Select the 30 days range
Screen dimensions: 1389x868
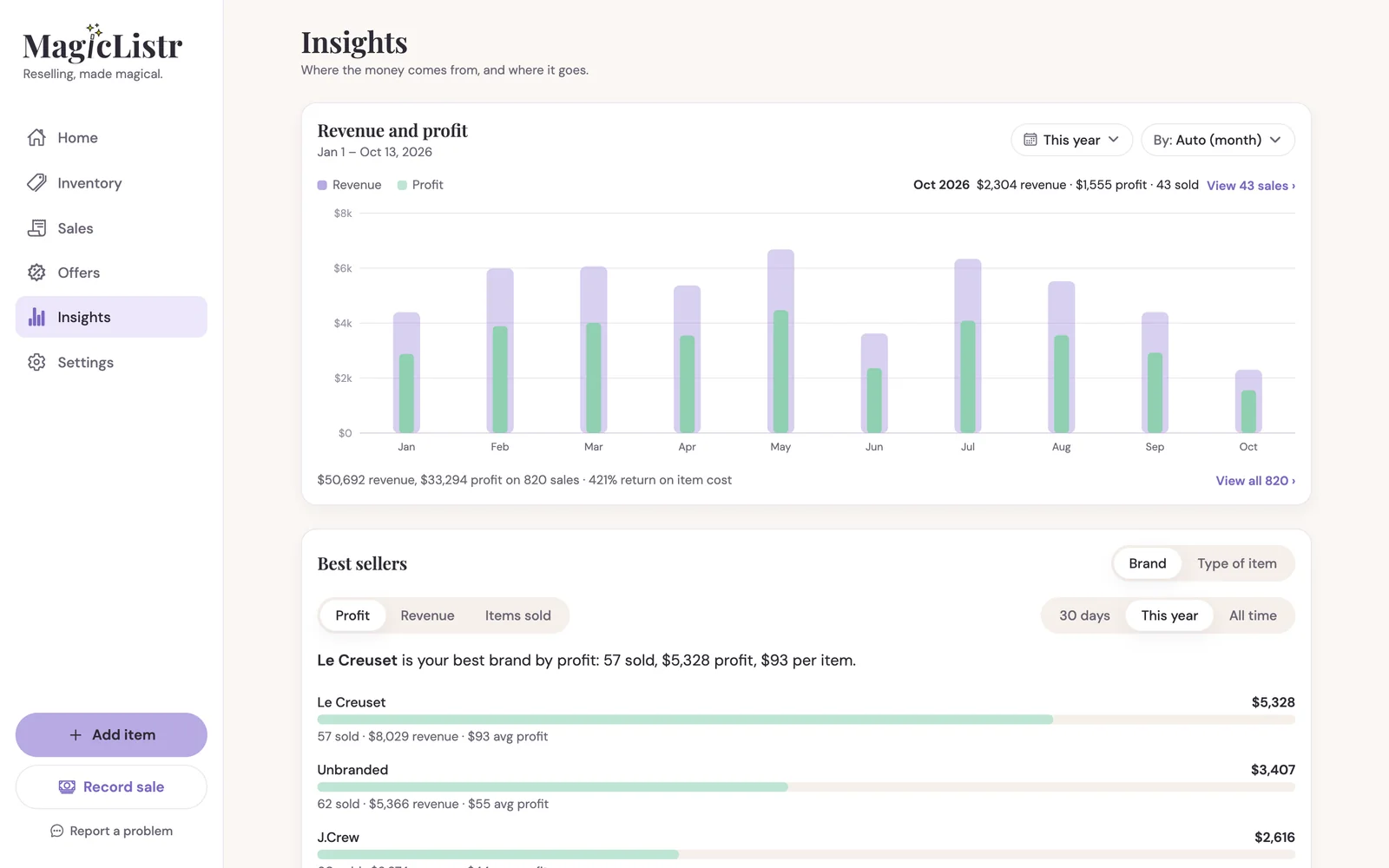point(1084,615)
